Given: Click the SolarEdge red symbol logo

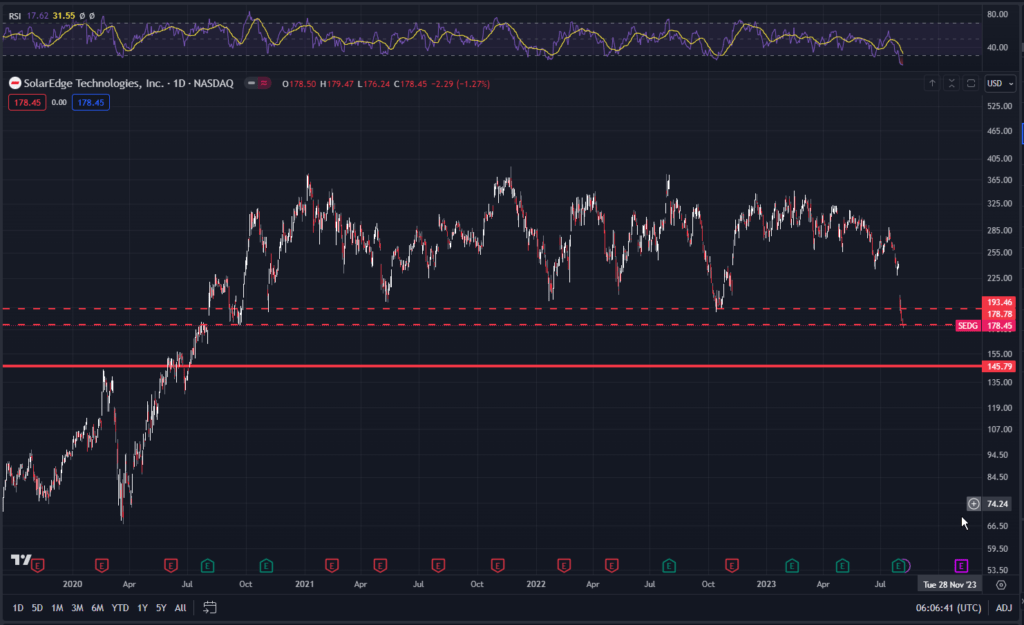Looking at the screenshot, I should (x=14, y=84).
